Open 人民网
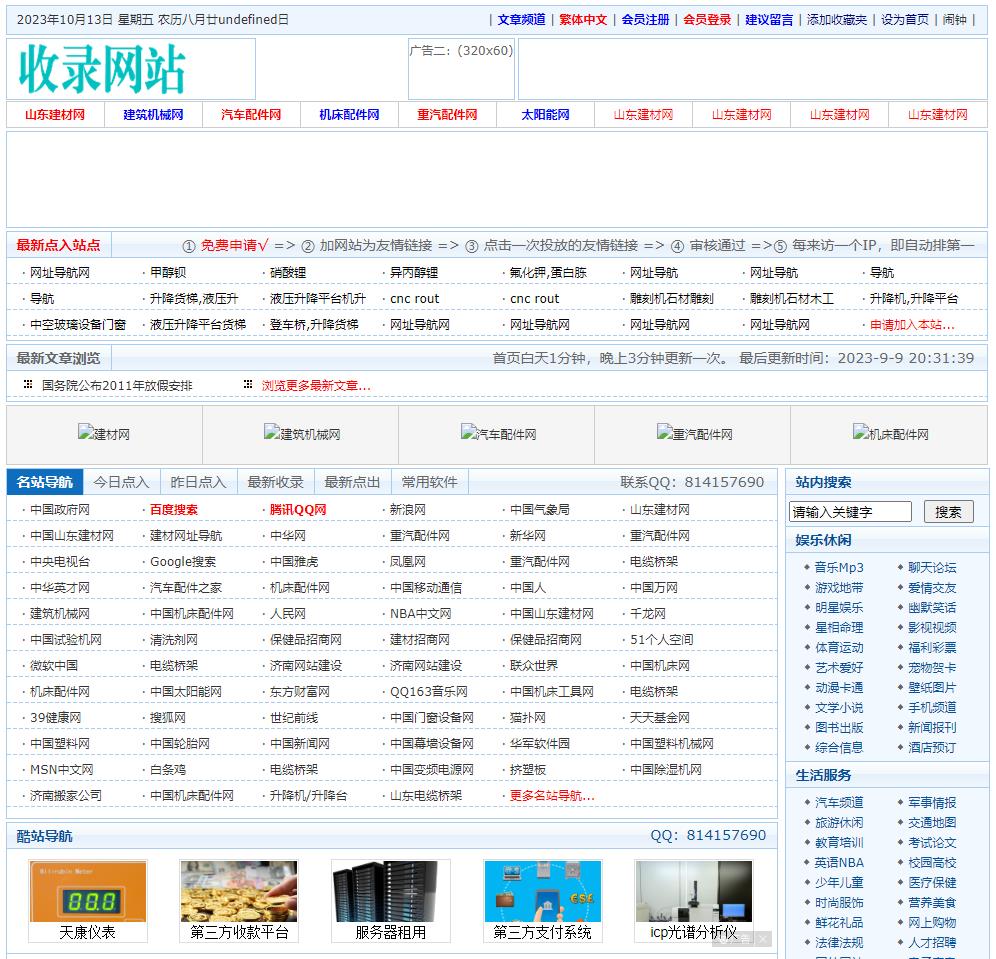The width and height of the screenshot is (996, 959). pos(288,614)
